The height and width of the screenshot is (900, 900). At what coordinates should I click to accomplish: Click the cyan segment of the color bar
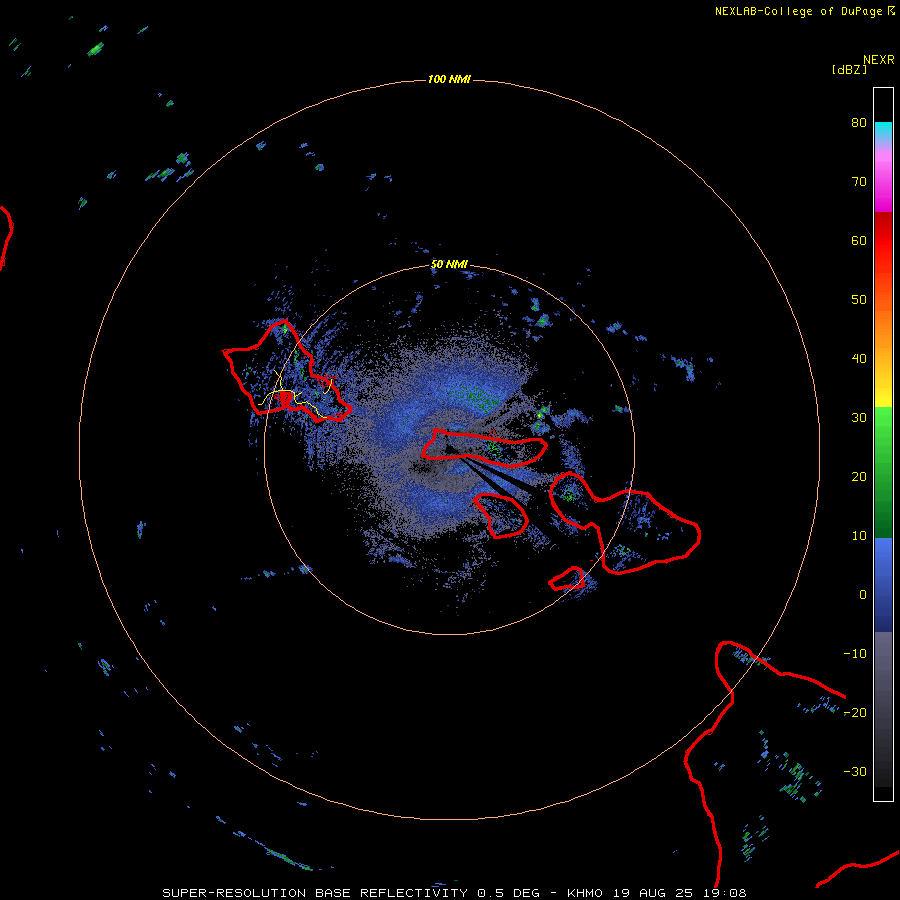883,131
